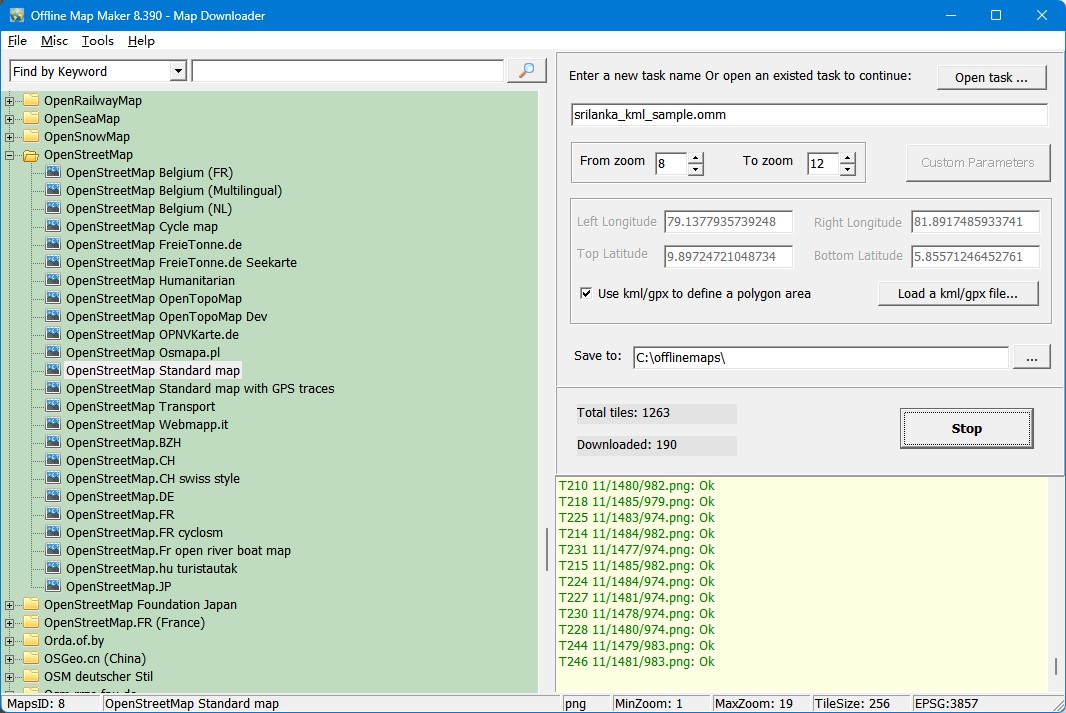Expand the OpenRailwayMap folder node
This screenshot has width=1066, height=713.
pyautogui.click(x=10, y=101)
